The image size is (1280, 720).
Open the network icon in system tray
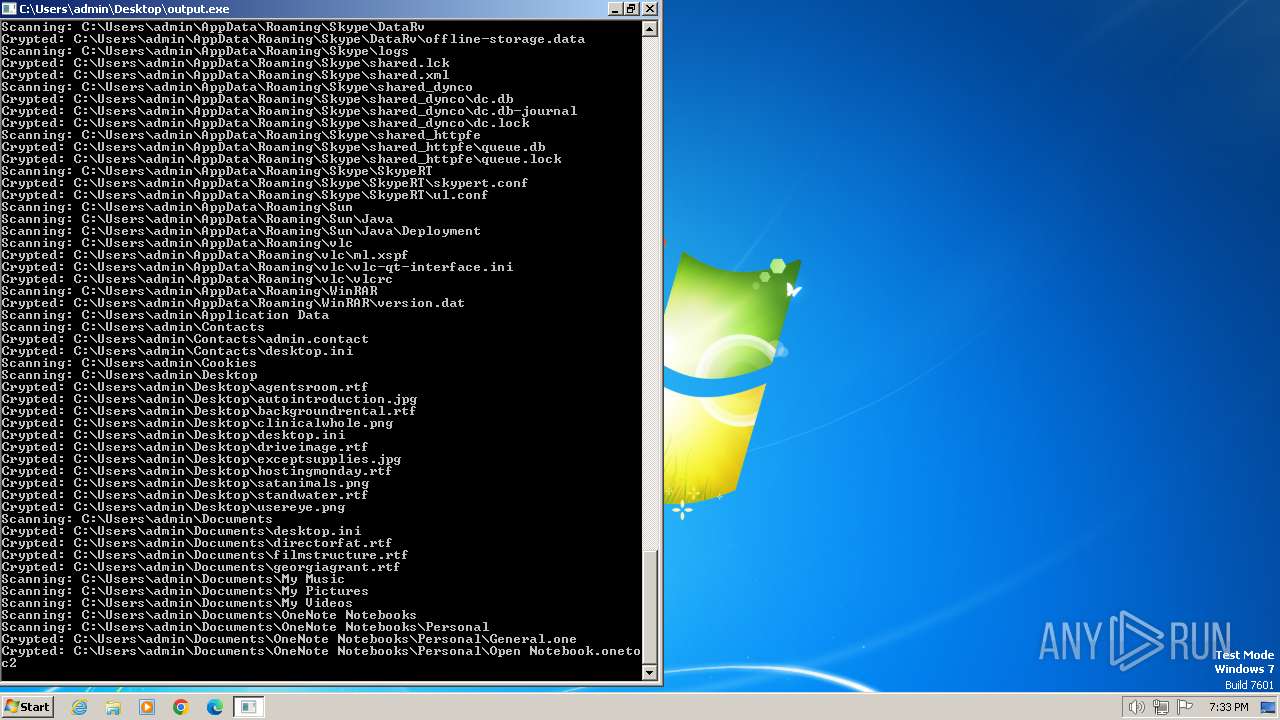1161,707
